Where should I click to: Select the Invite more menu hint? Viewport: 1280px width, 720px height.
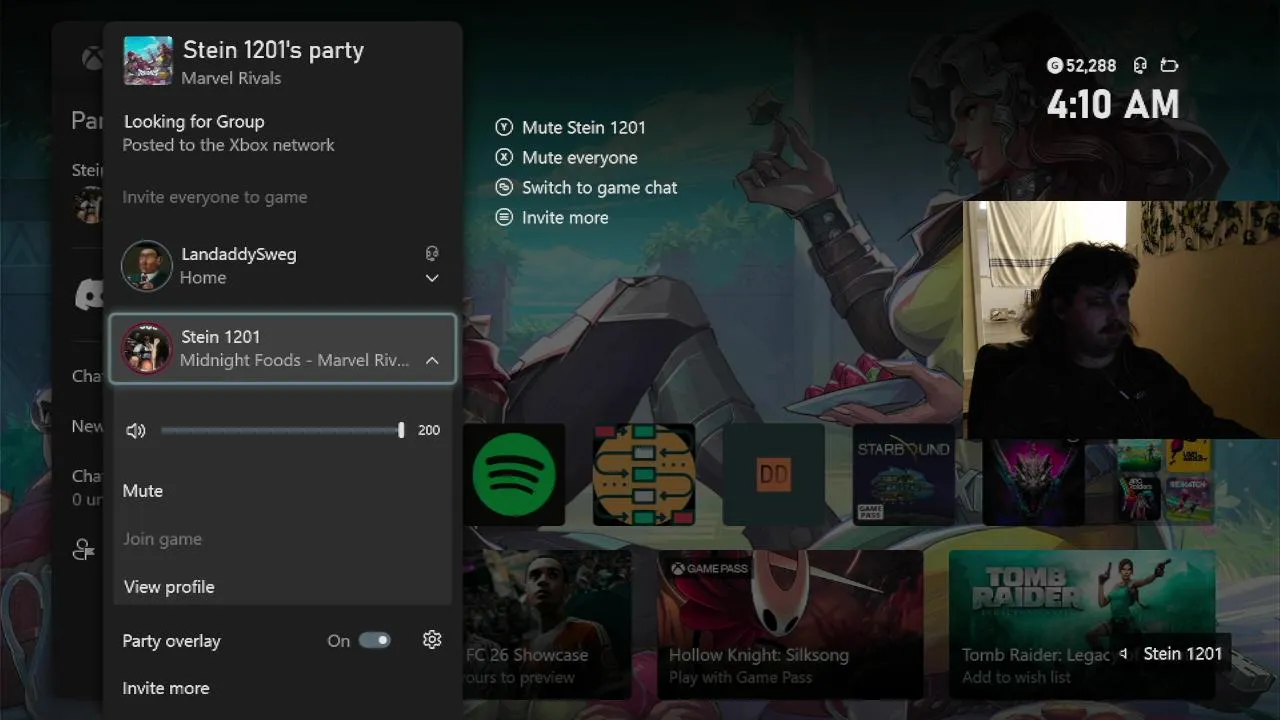click(x=552, y=218)
